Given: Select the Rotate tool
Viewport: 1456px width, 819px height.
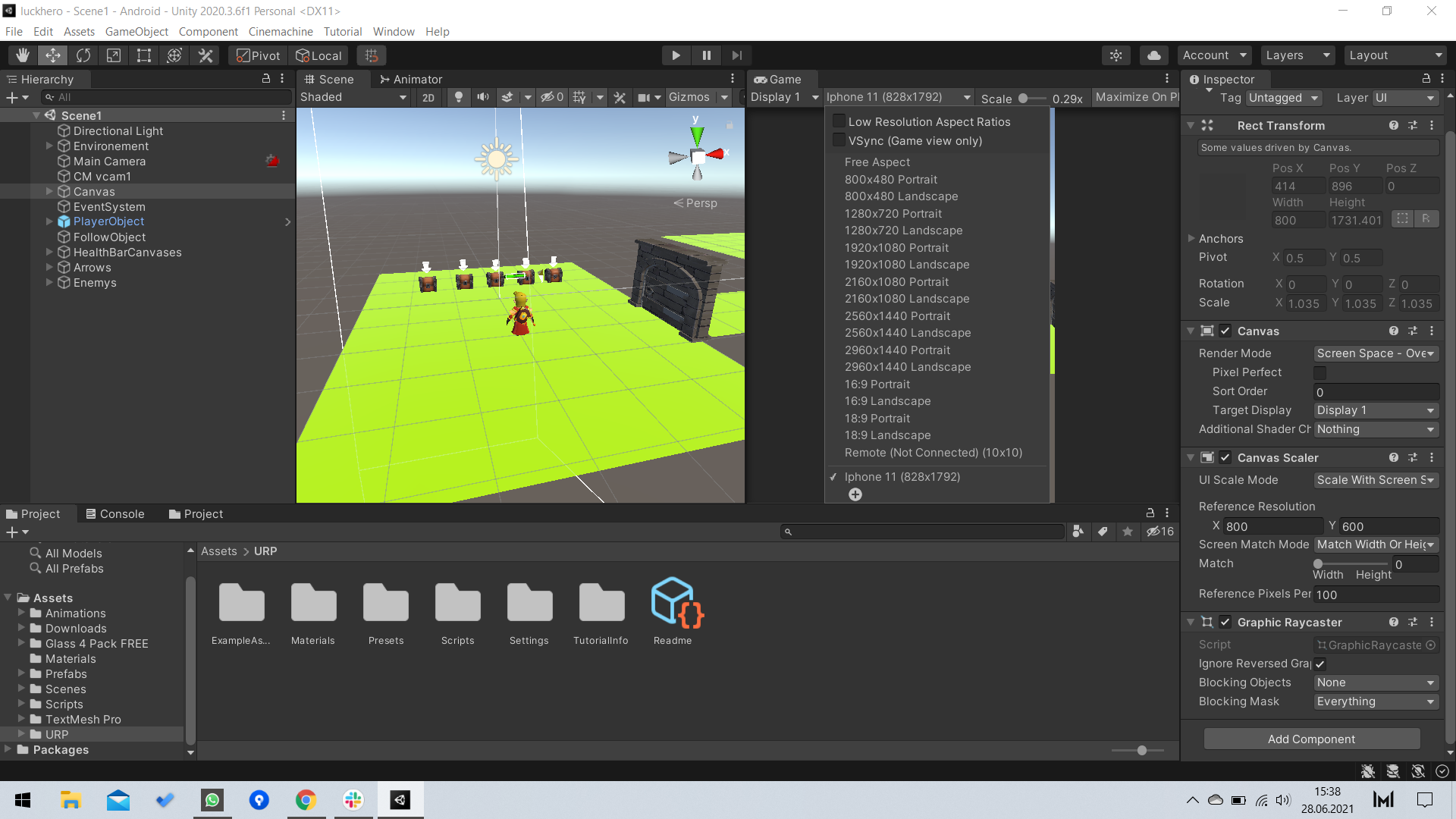Looking at the screenshot, I should point(83,55).
